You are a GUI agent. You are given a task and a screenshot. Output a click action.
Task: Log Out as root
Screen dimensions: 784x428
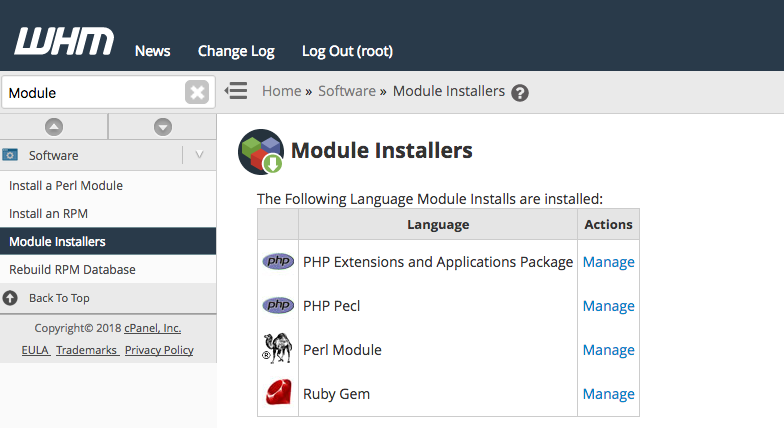pyautogui.click(x=347, y=51)
